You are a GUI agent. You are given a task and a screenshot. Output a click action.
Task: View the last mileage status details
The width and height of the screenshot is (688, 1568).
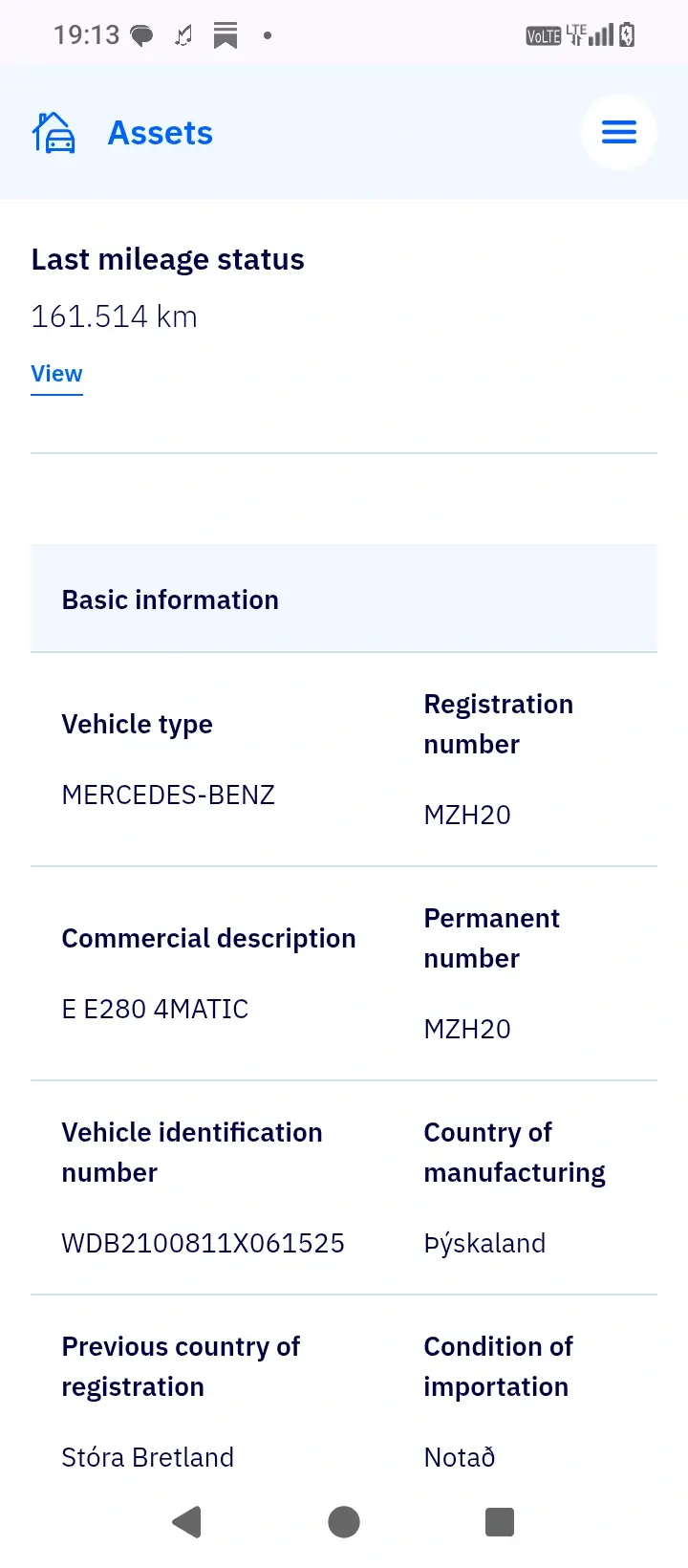[56, 374]
